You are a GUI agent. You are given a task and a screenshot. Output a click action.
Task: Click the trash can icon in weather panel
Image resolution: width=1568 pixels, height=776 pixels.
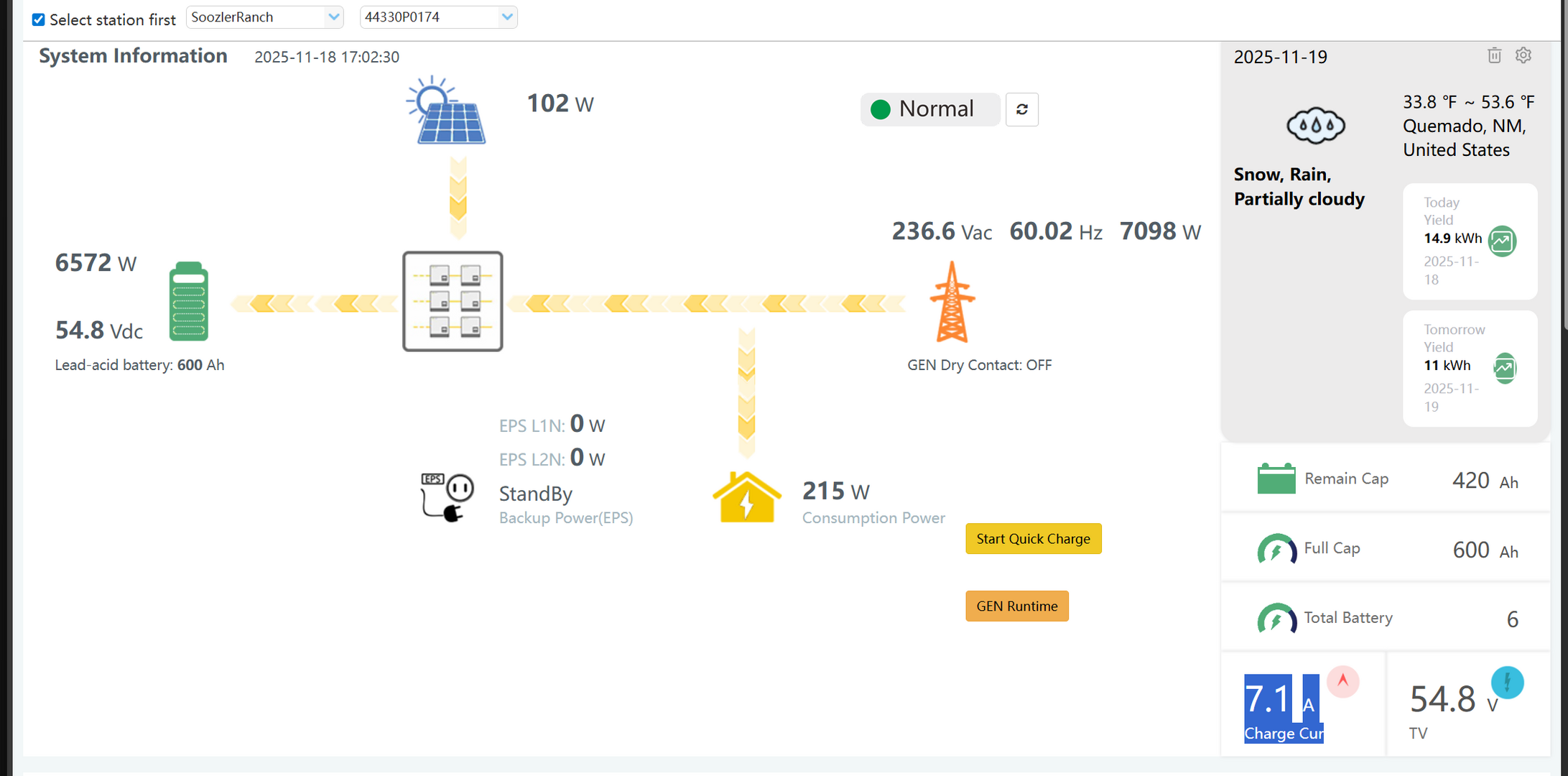1494,55
